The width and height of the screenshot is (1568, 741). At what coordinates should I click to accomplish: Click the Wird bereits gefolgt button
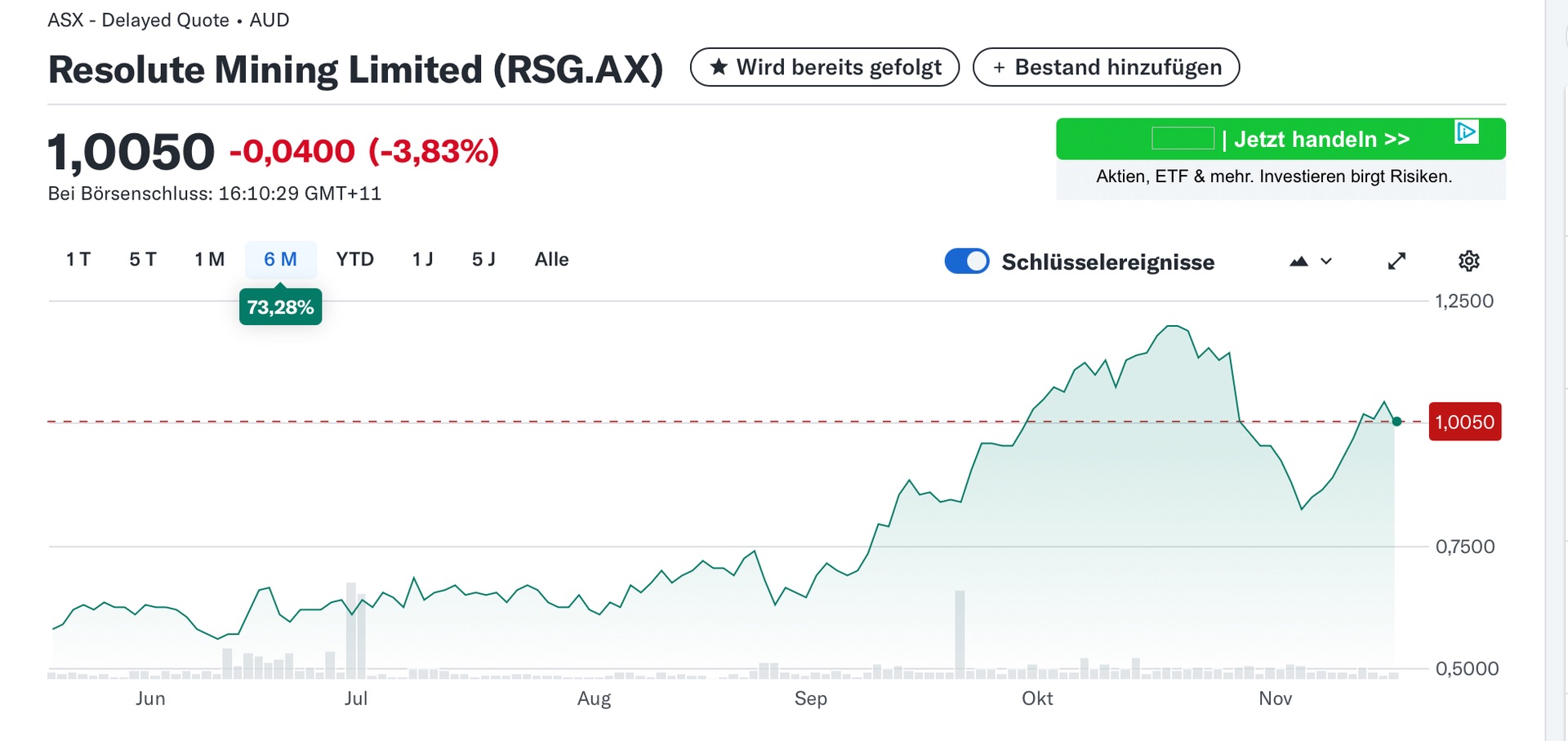coord(825,67)
